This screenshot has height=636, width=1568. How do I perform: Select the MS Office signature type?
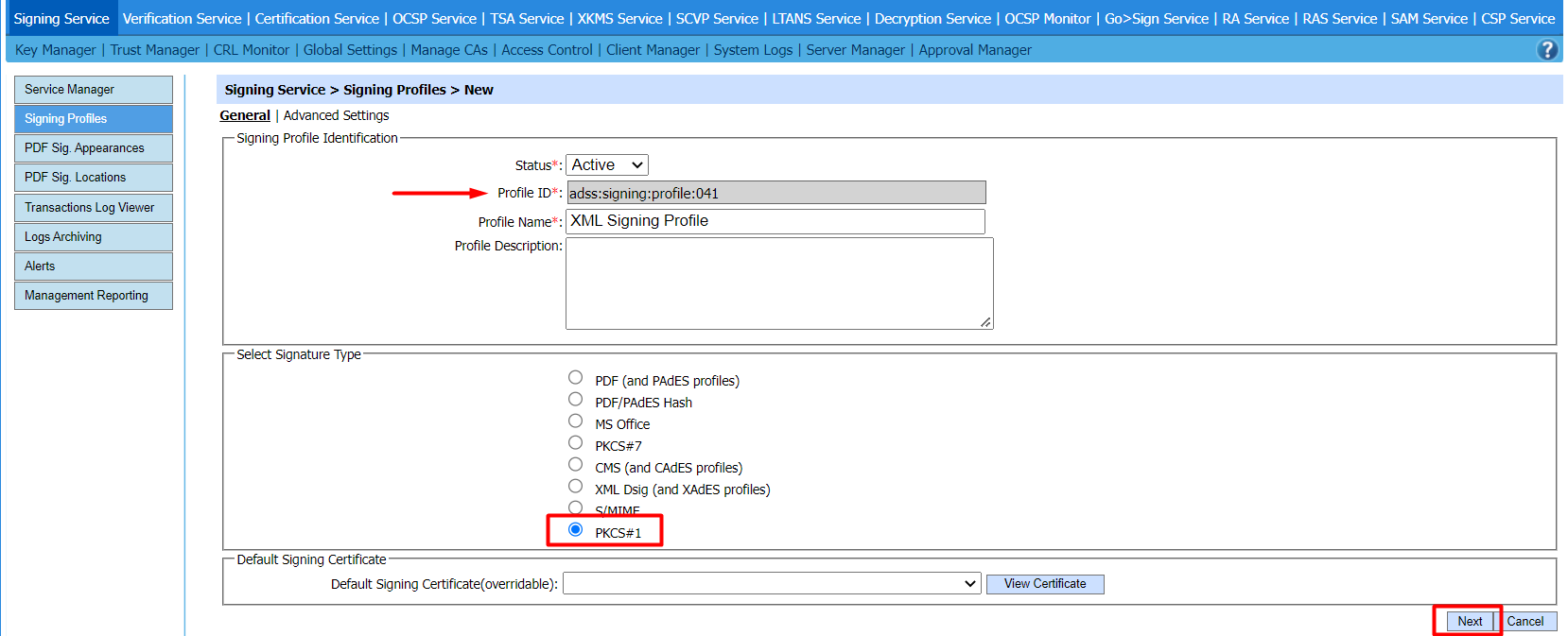click(x=575, y=421)
